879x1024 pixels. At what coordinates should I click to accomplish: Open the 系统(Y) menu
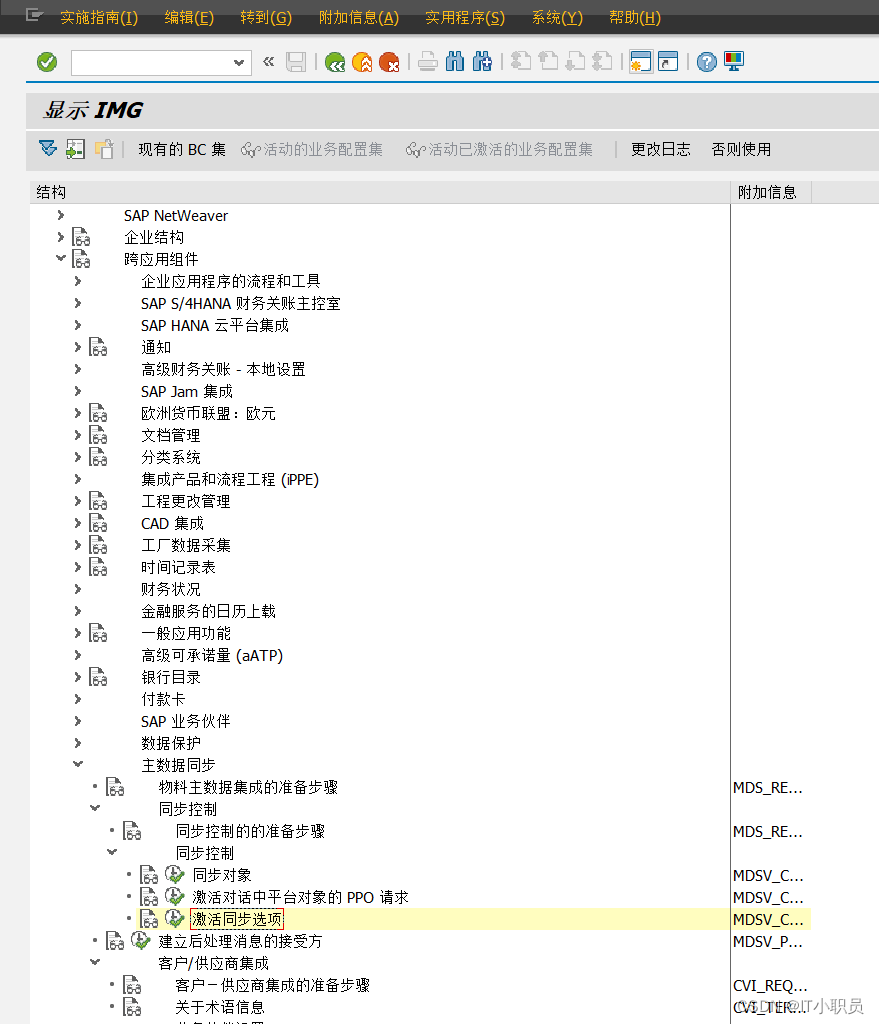coord(557,18)
